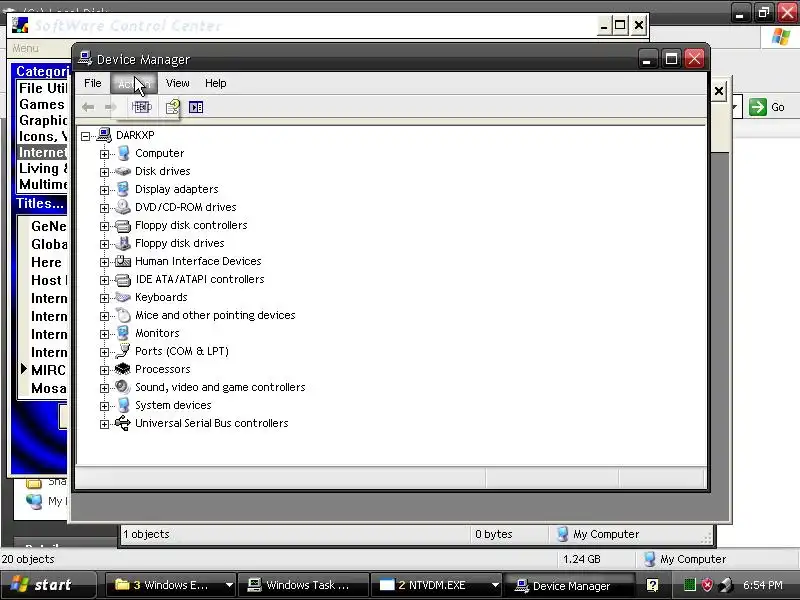Image resolution: width=800 pixels, height=600 pixels.
Task: Click the green CPU meter tray icon
Action: [689, 585]
